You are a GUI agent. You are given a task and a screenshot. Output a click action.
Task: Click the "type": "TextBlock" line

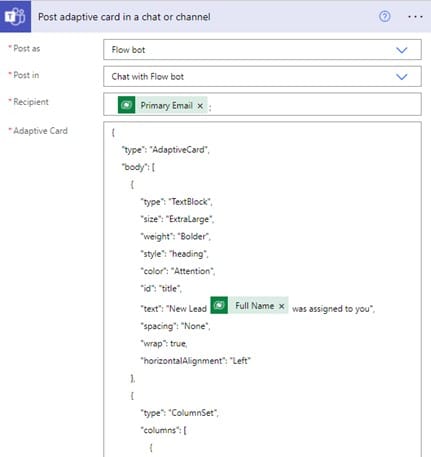coord(176,202)
